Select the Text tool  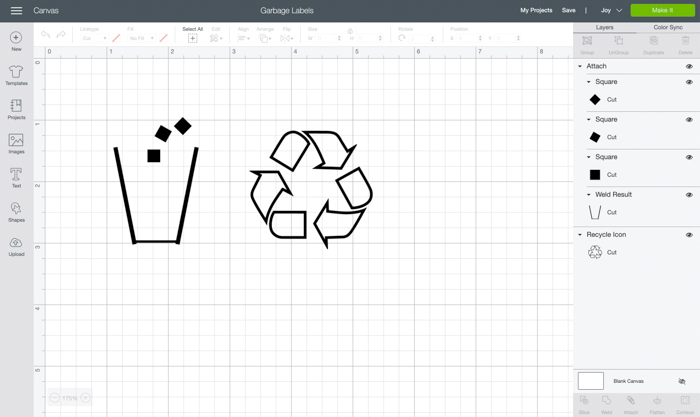coord(16,178)
